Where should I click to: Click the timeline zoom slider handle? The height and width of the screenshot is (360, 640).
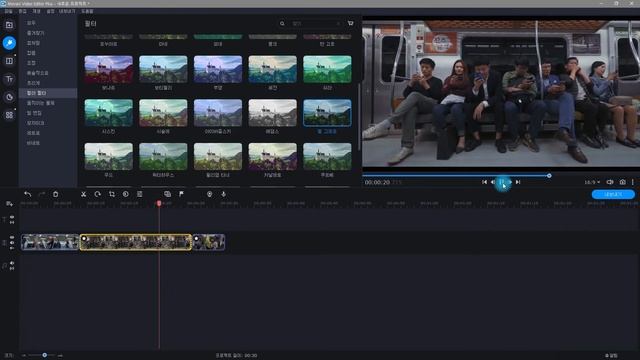44,355
